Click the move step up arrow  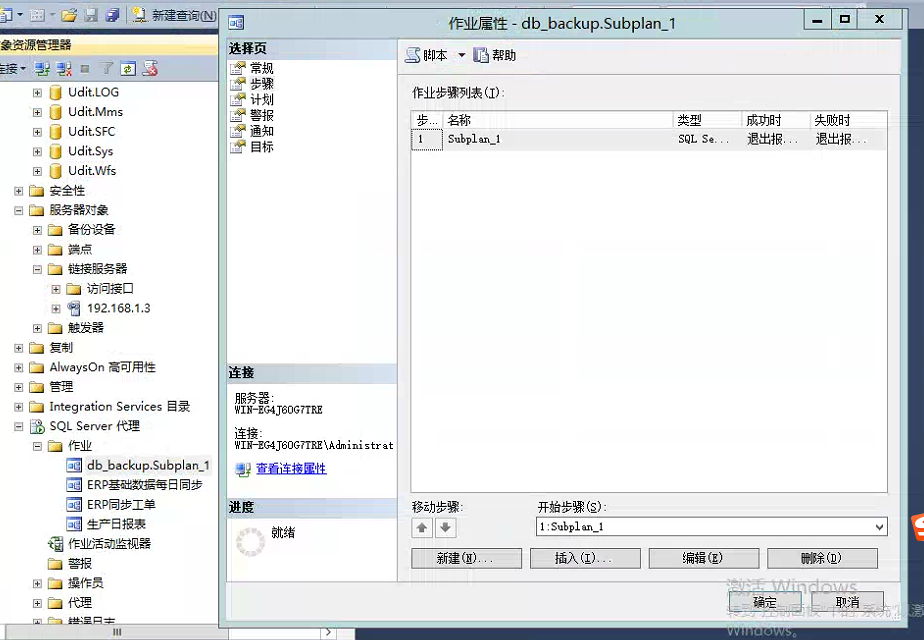(422, 527)
